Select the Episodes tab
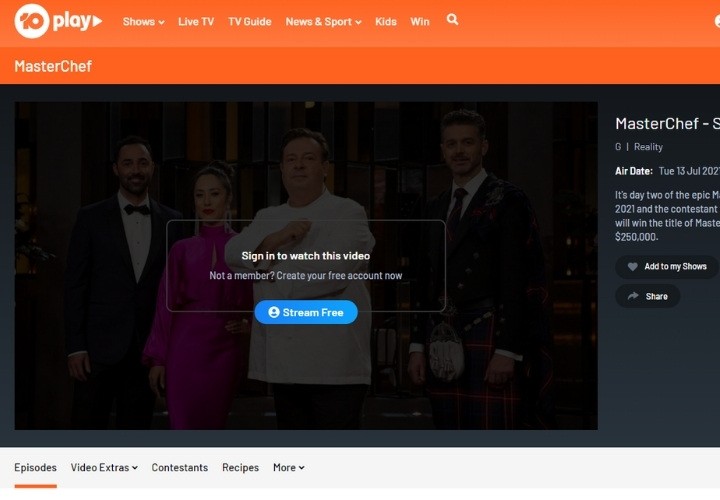720x500 pixels. click(x=35, y=468)
